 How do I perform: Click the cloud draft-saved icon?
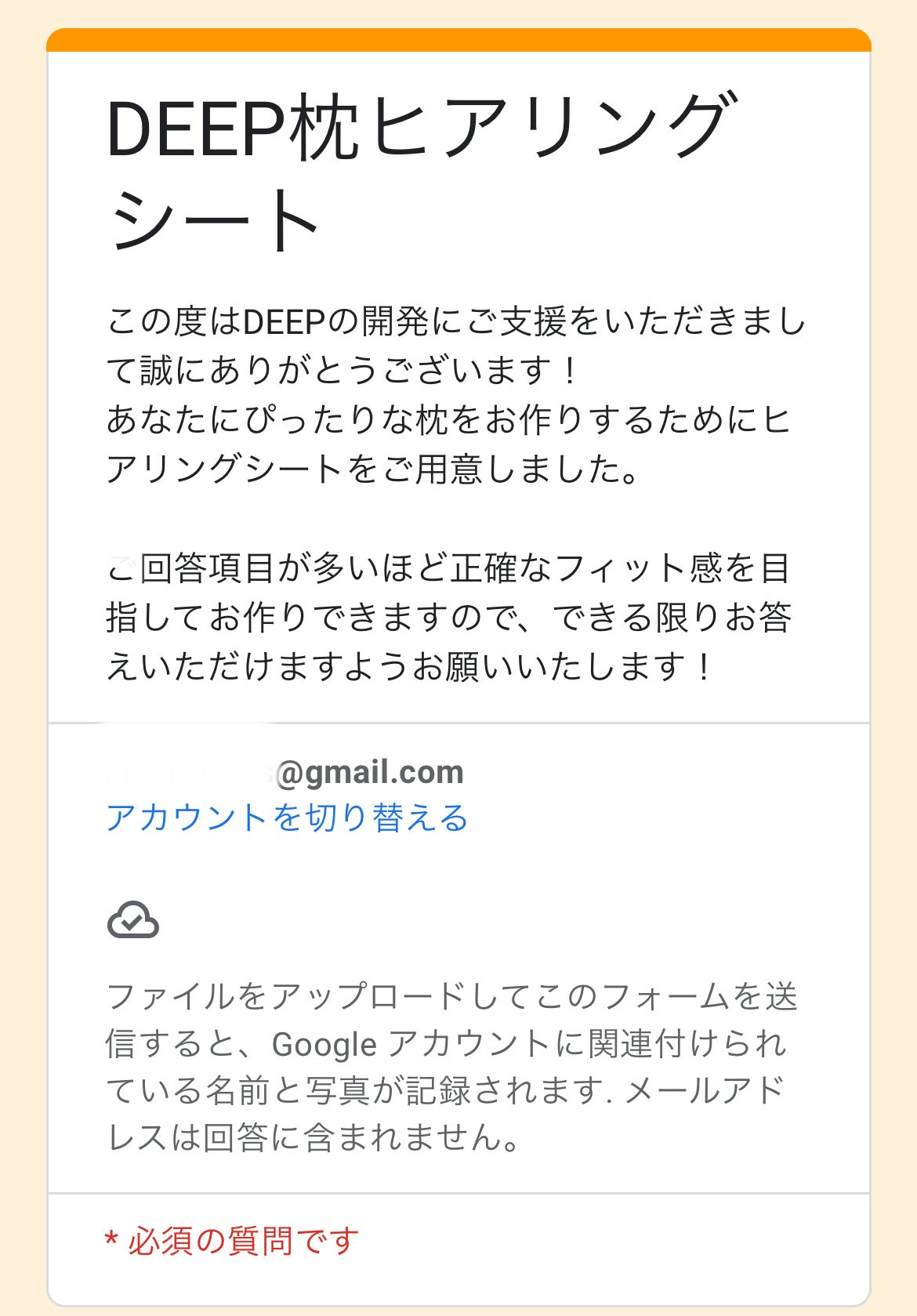coord(133,920)
